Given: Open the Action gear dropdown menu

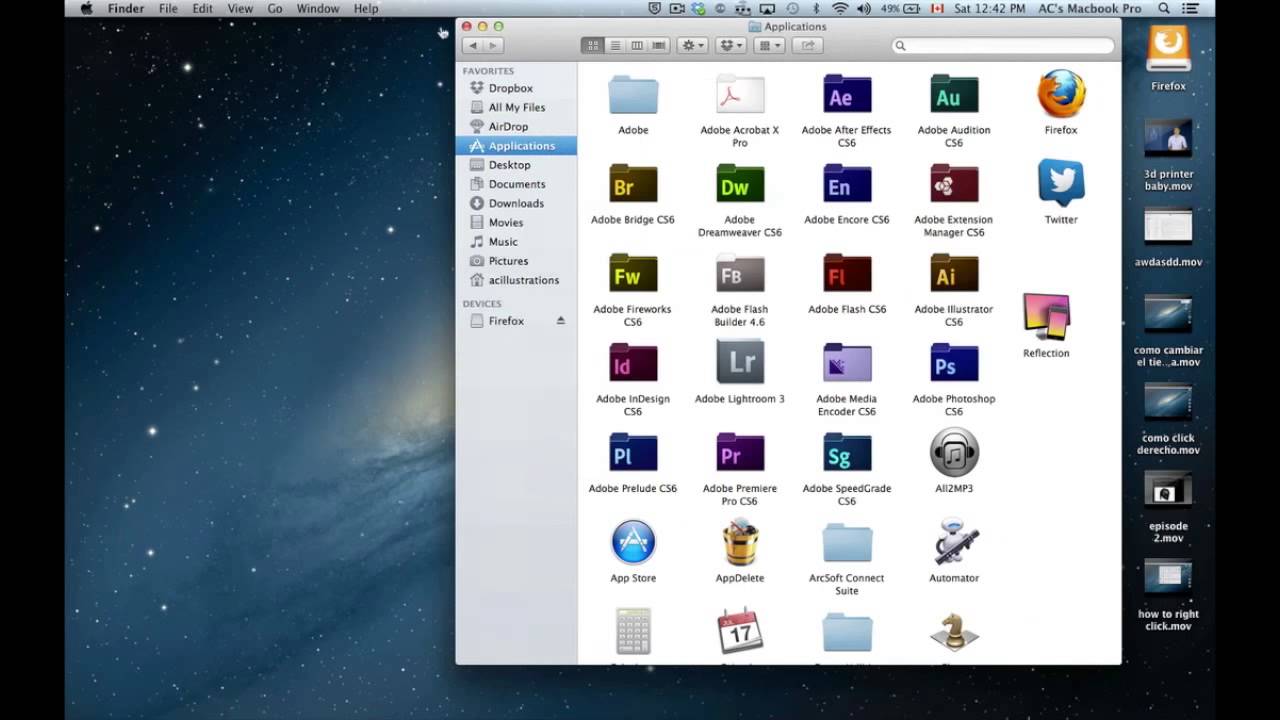Looking at the screenshot, I should pos(692,45).
